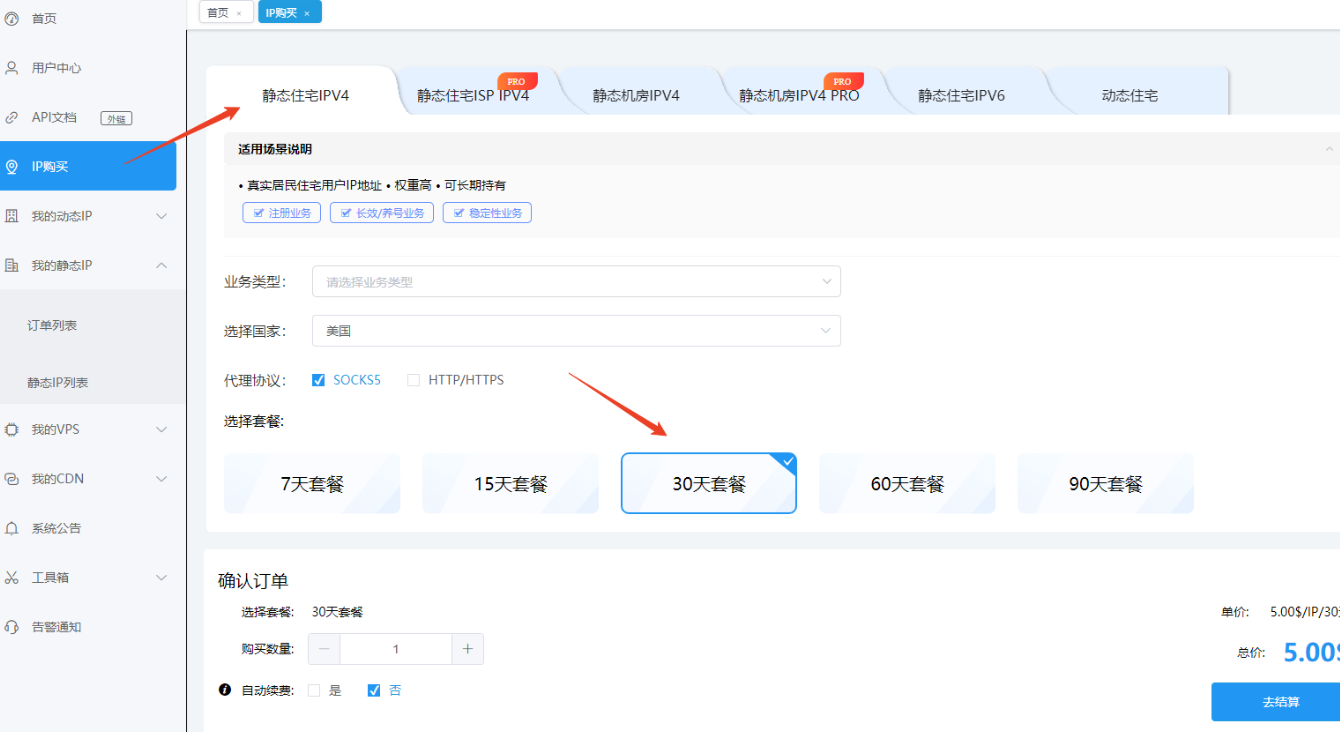Open 静态IP列表 in the sidebar
The width and height of the screenshot is (1340, 732).
tap(58, 383)
